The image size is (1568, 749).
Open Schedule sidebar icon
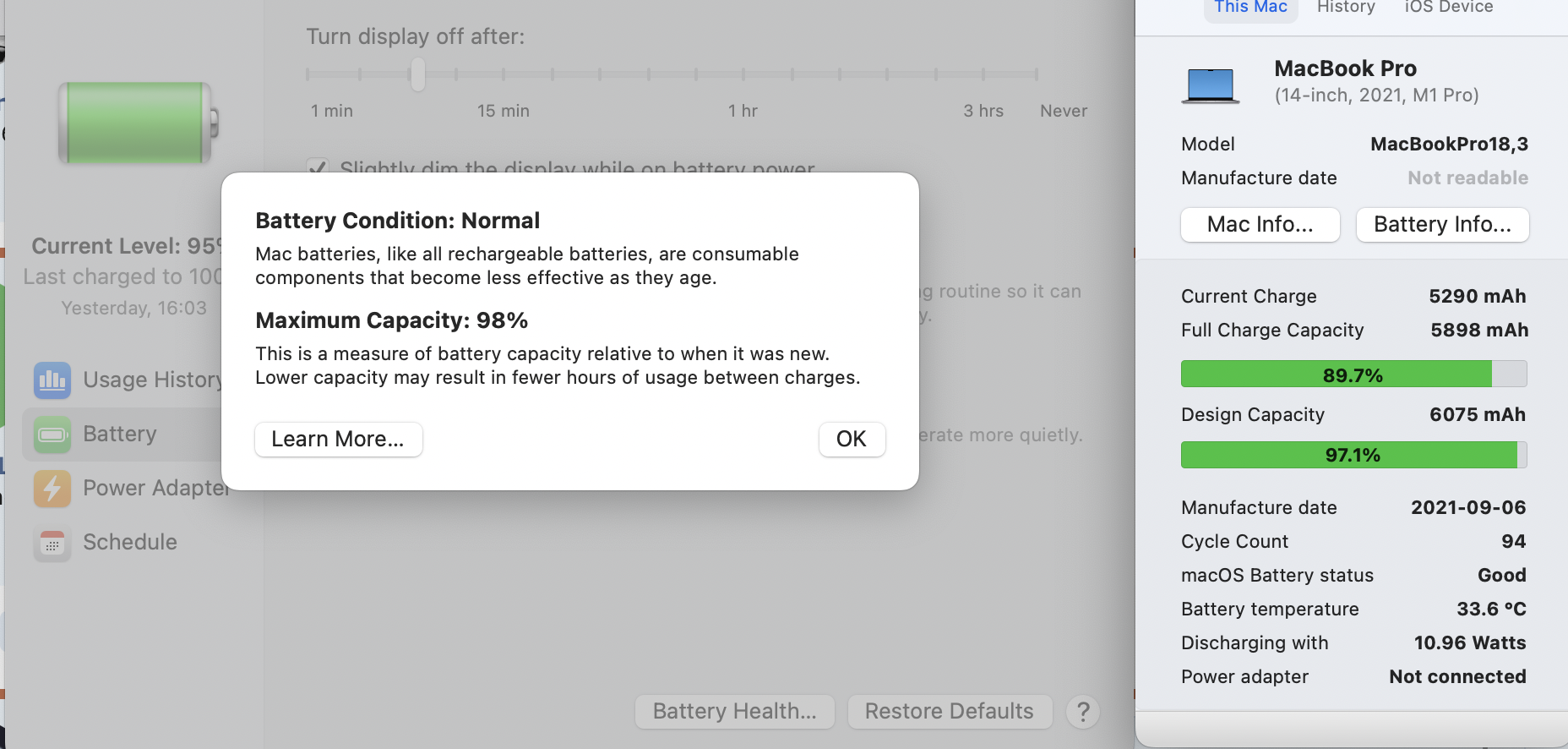[52, 543]
